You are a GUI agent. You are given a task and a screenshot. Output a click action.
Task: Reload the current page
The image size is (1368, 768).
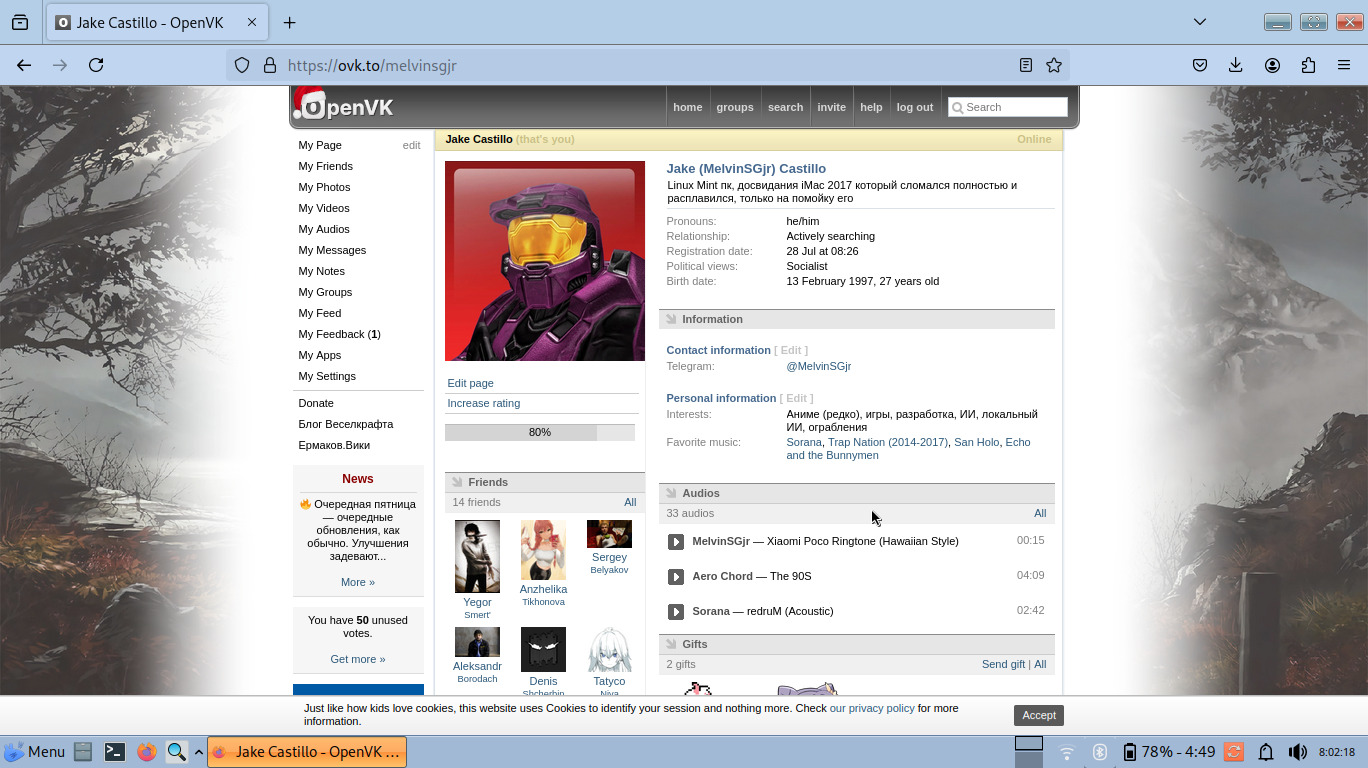click(96, 65)
